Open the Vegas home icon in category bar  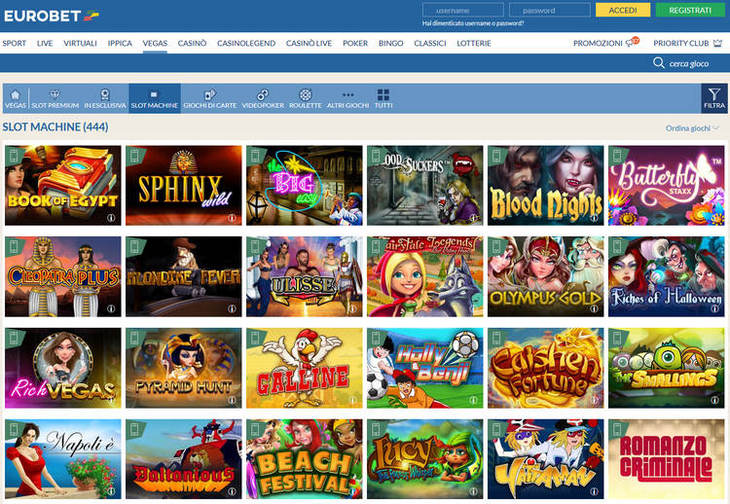click(x=15, y=94)
